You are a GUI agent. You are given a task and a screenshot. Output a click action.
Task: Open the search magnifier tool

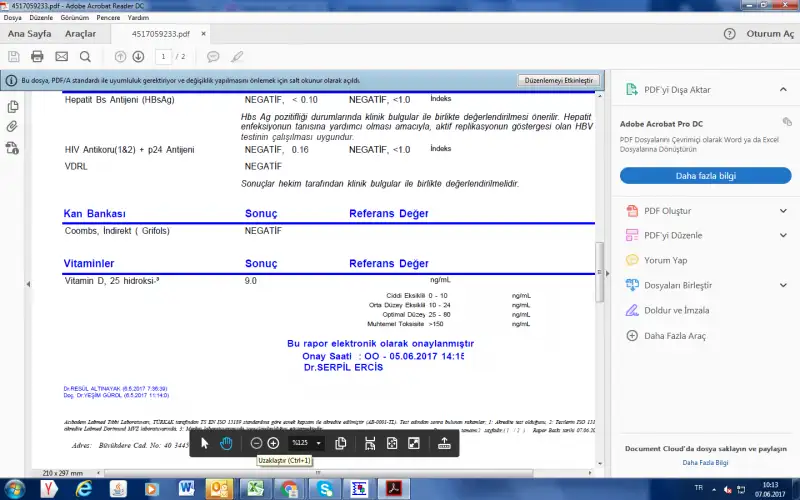click(x=85, y=56)
